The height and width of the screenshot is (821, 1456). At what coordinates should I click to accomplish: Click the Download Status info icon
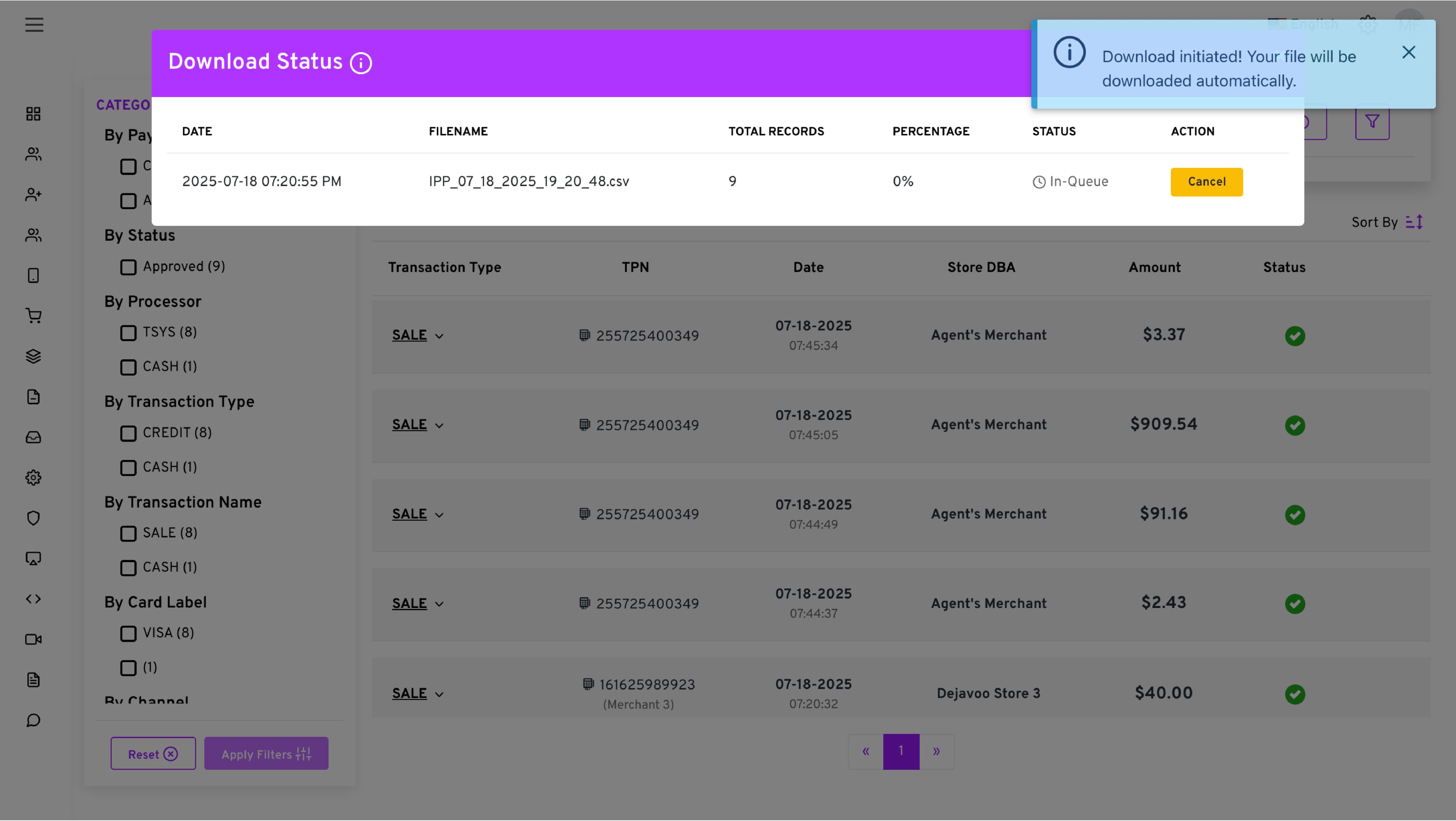(361, 63)
